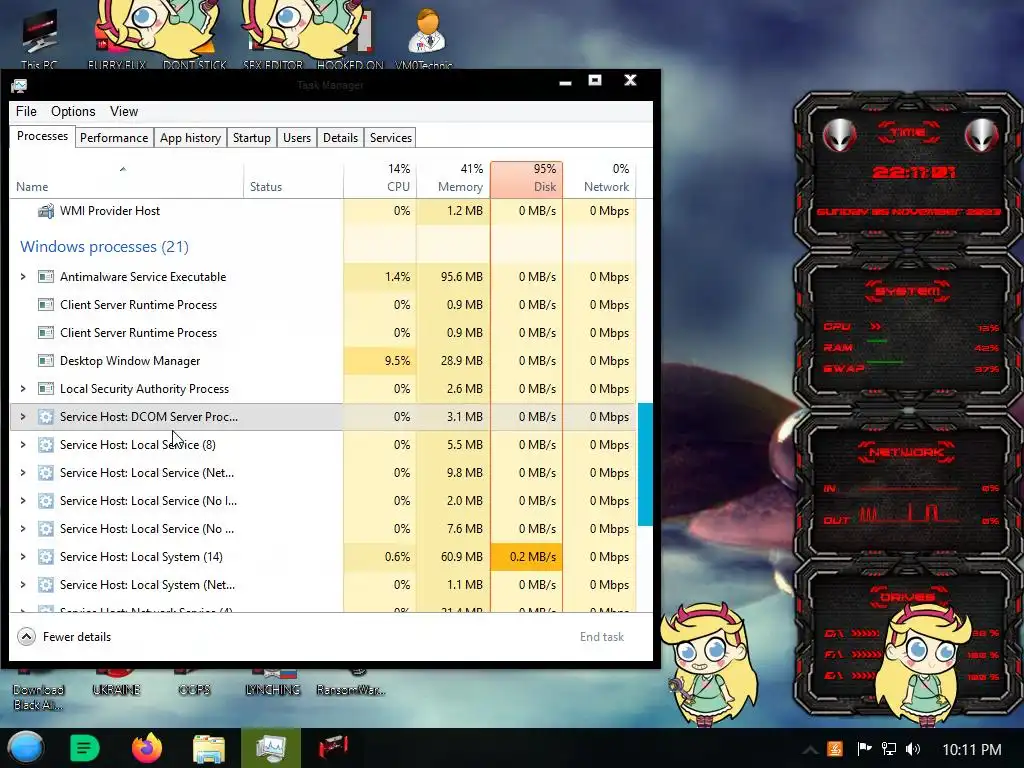Click Antimalware Service Executable process icon

(x=46, y=277)
